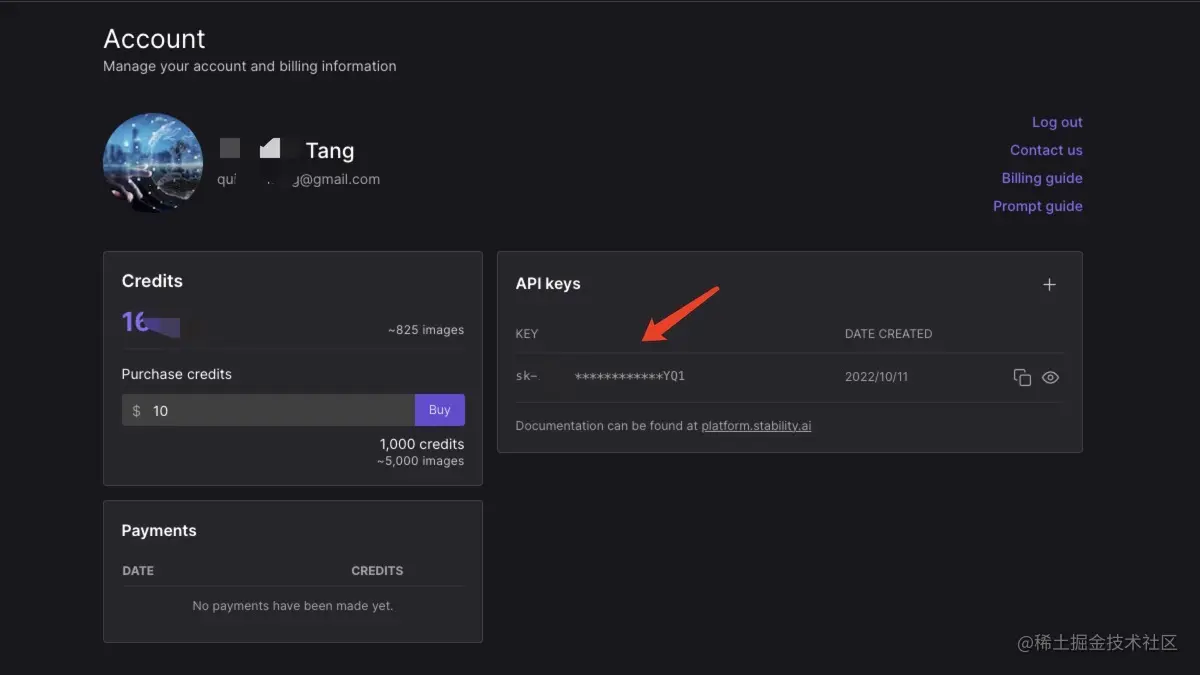Screen dimensions: 1200x675
Task: Select the masked API key text
Action: point(629,377)
